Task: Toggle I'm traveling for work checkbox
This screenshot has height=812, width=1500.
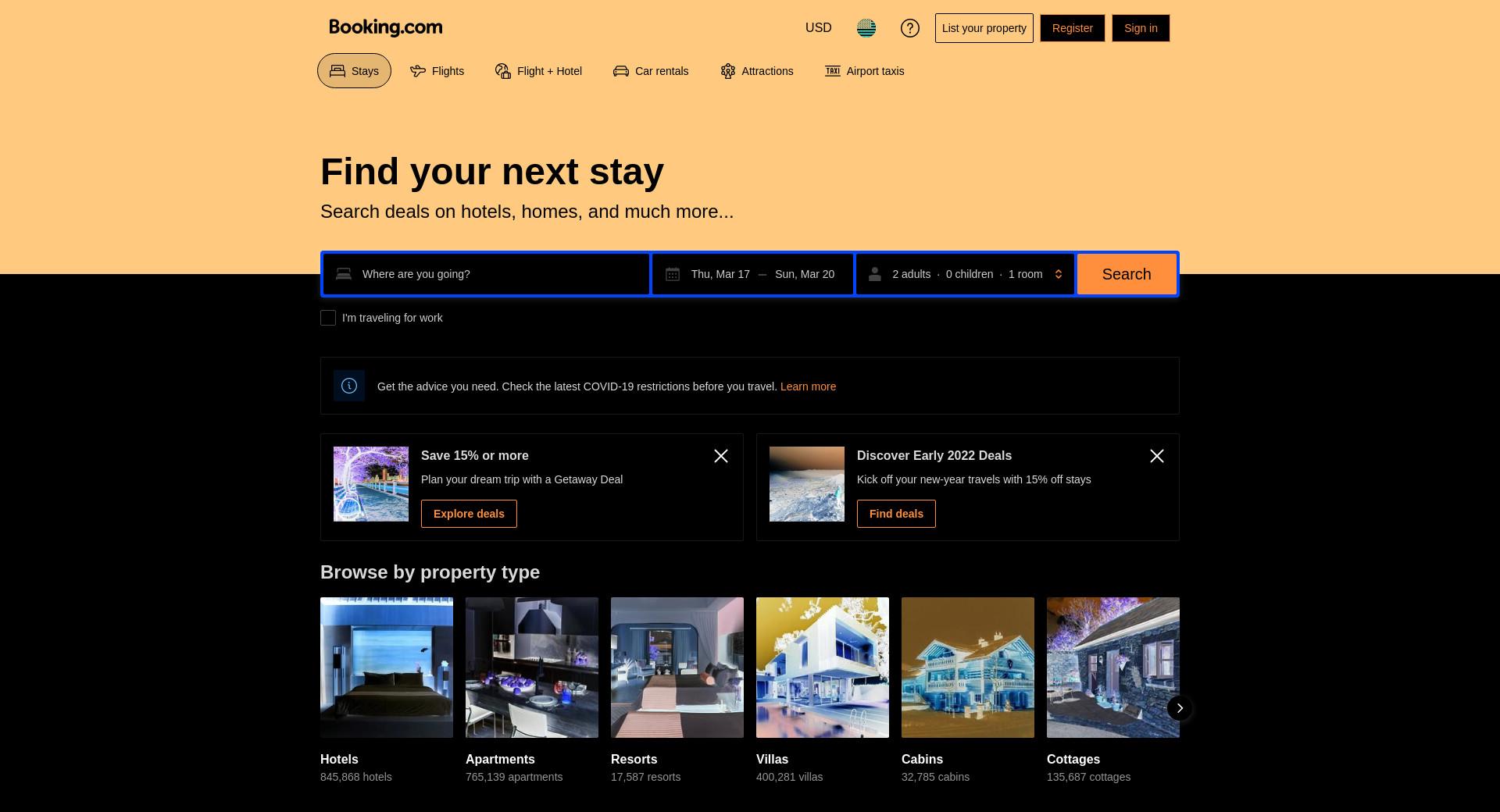Action: point(328,318)
